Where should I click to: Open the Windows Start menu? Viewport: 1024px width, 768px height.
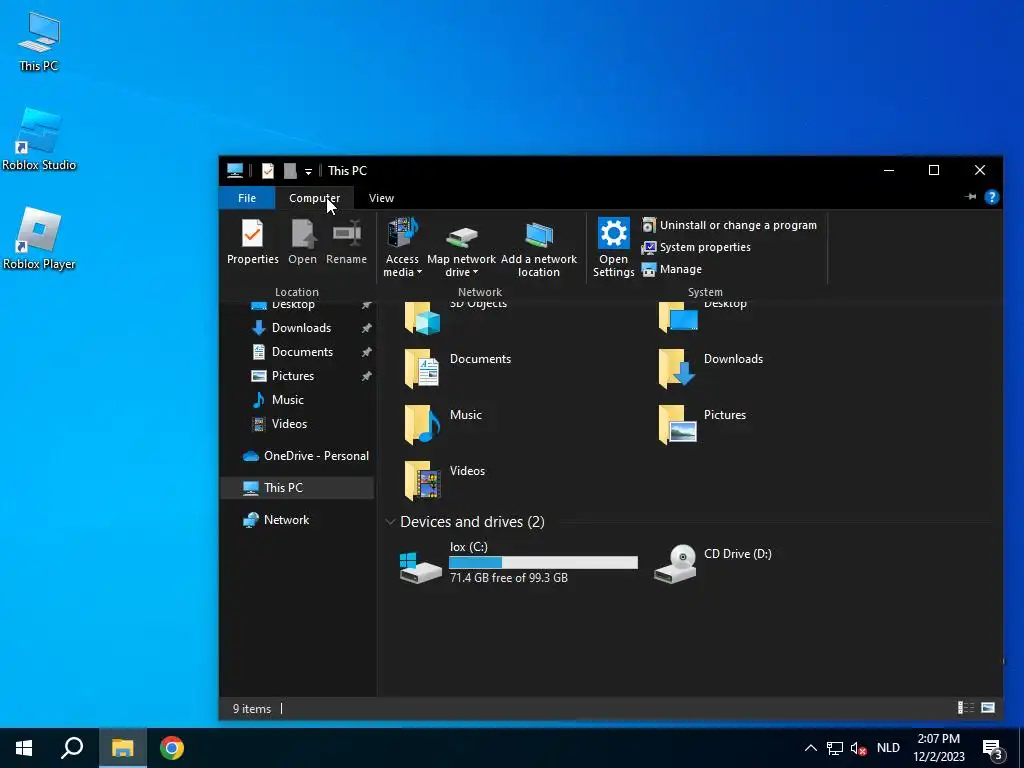24,748
